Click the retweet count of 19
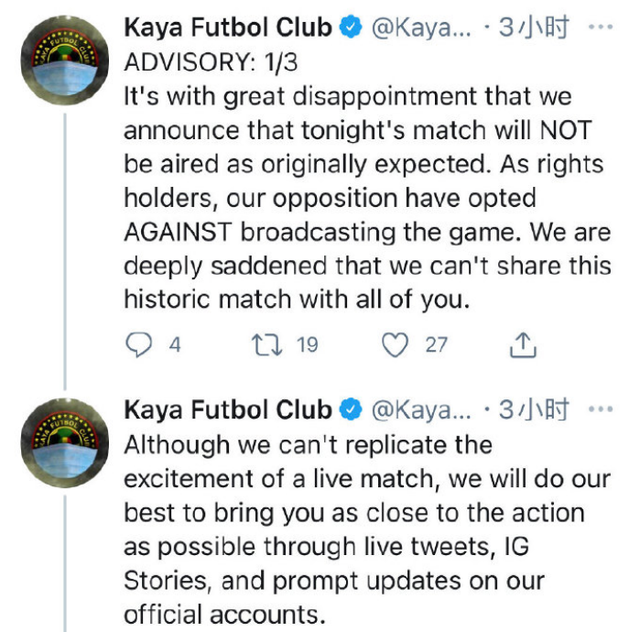 [x=307, y=345]
